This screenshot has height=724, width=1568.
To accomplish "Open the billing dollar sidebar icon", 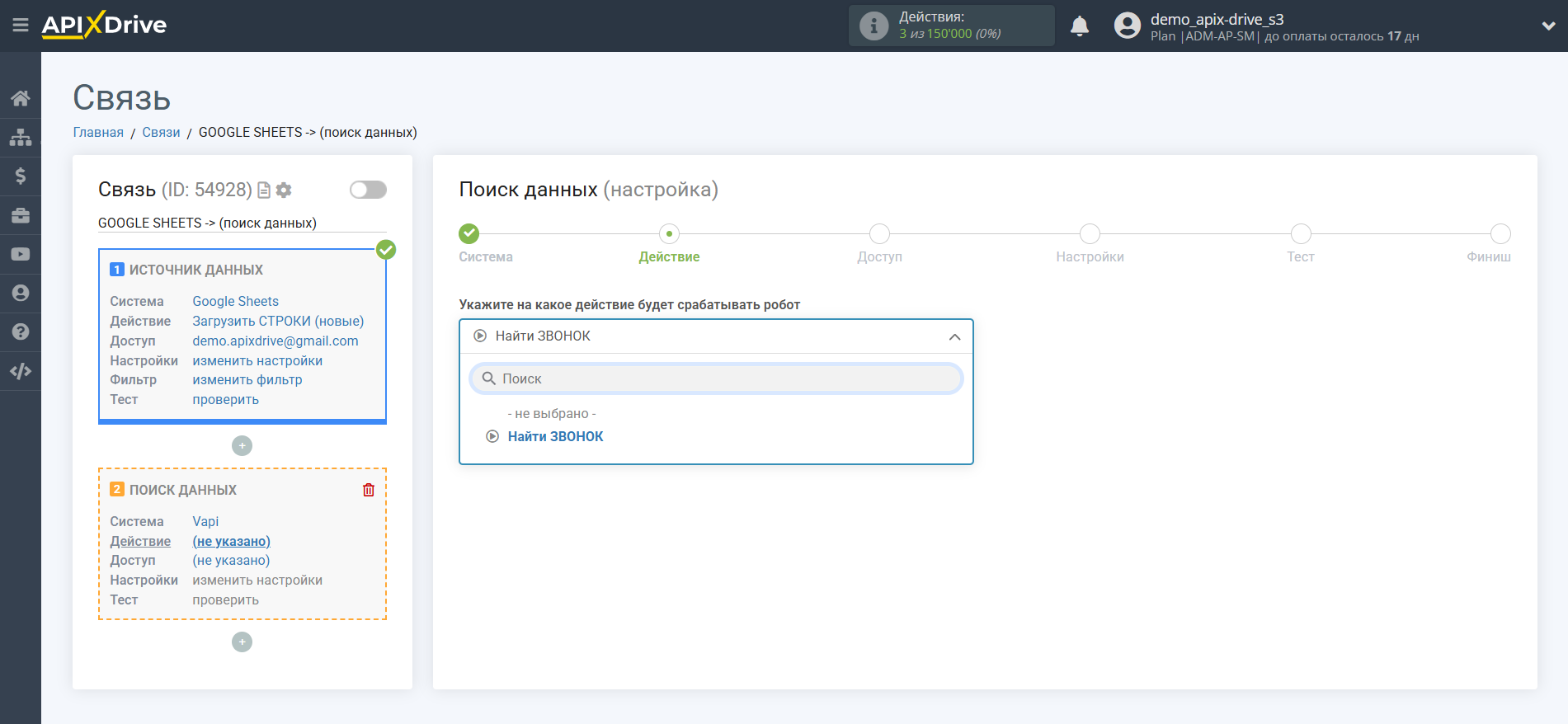I will tap(21, 176).
